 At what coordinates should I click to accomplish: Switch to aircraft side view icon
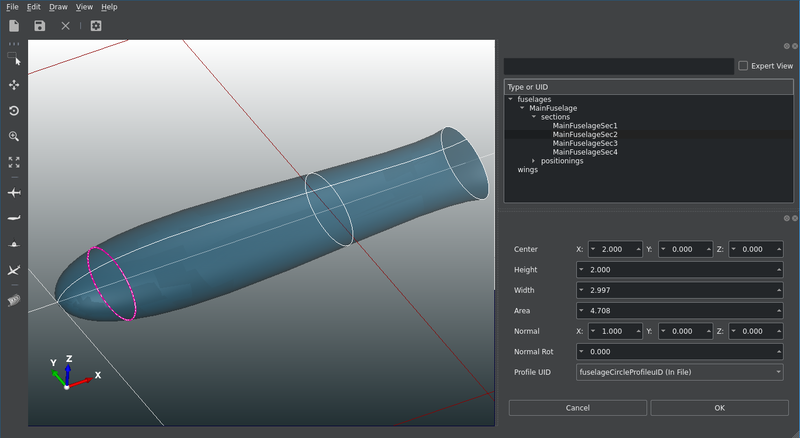pos(14,217)
